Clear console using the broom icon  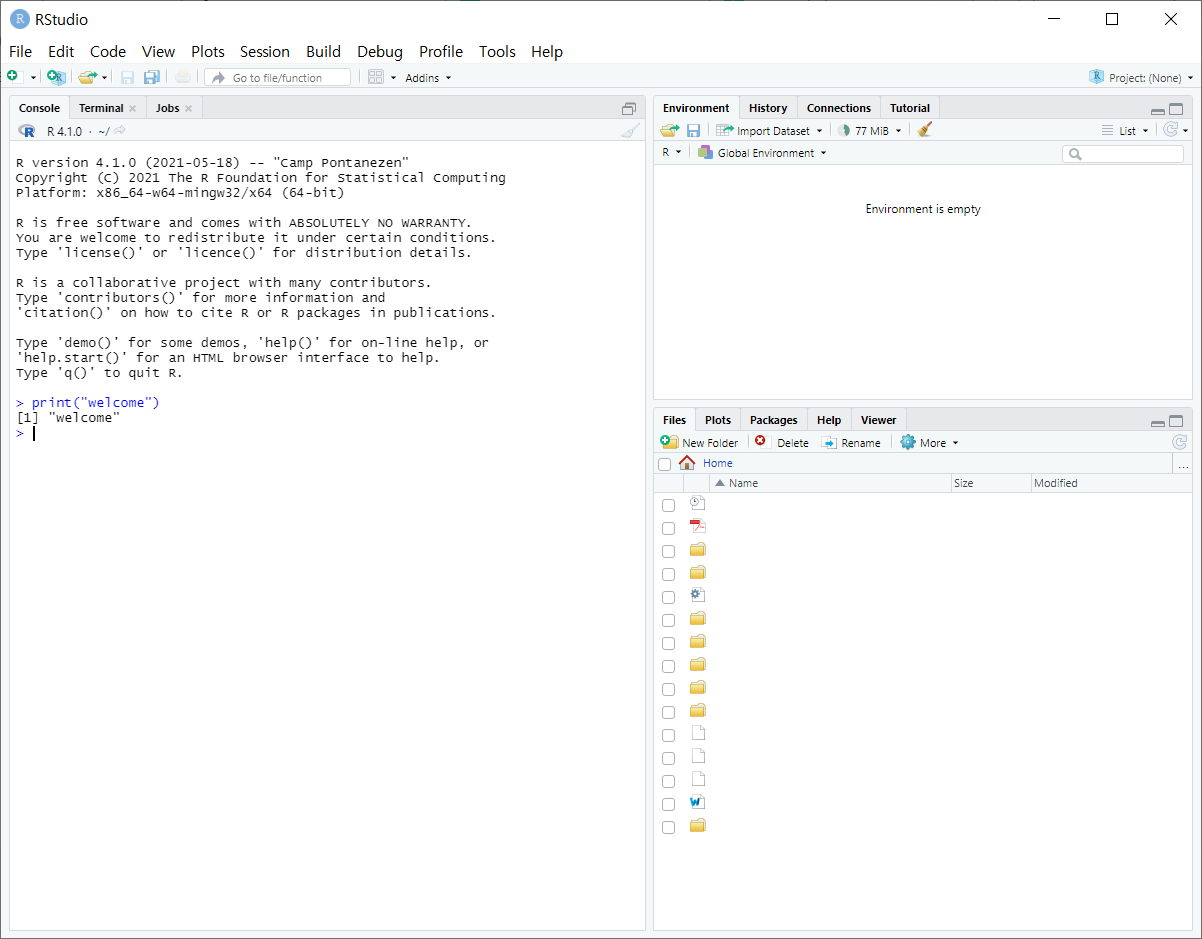pos(630,131)
